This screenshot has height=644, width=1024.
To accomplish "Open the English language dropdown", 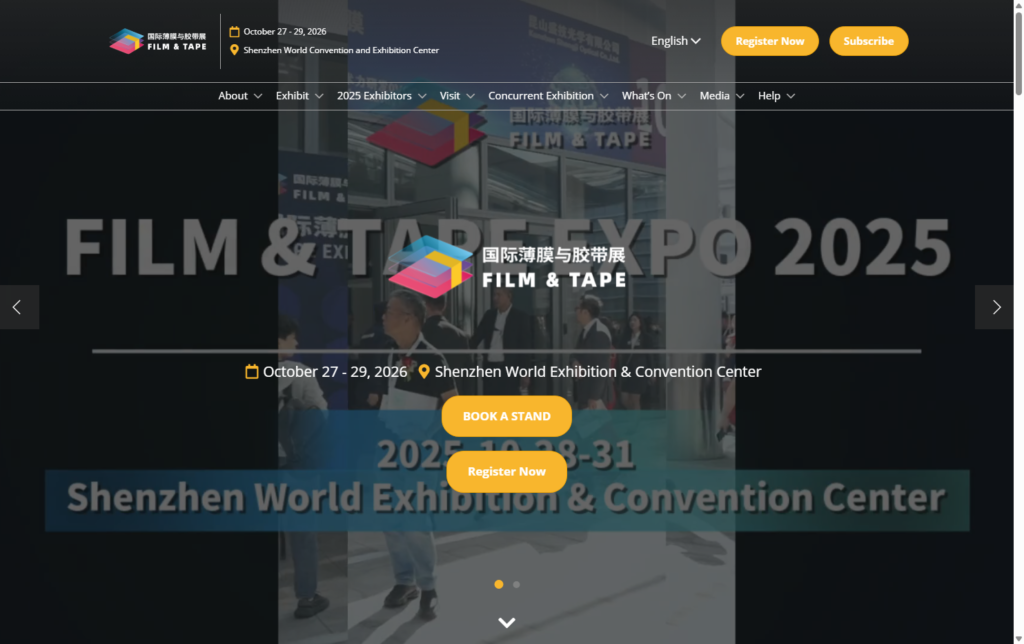I will 675,41.
